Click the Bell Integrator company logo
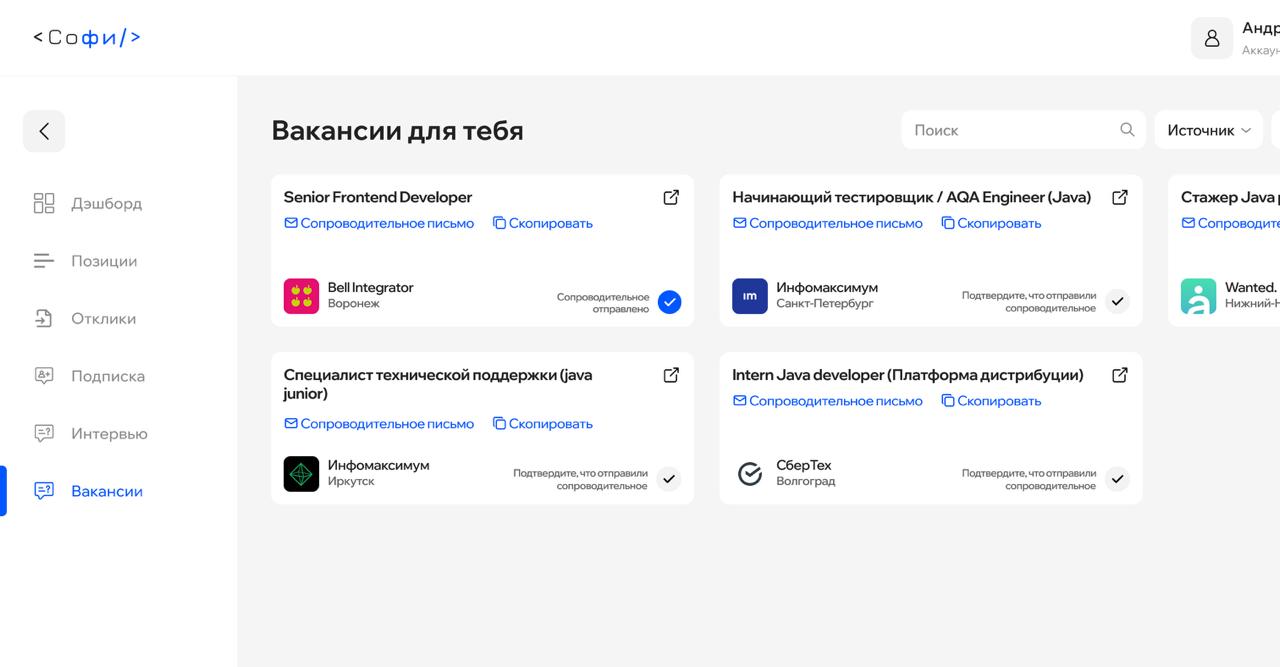1280x667 pixels. [301, 296]
